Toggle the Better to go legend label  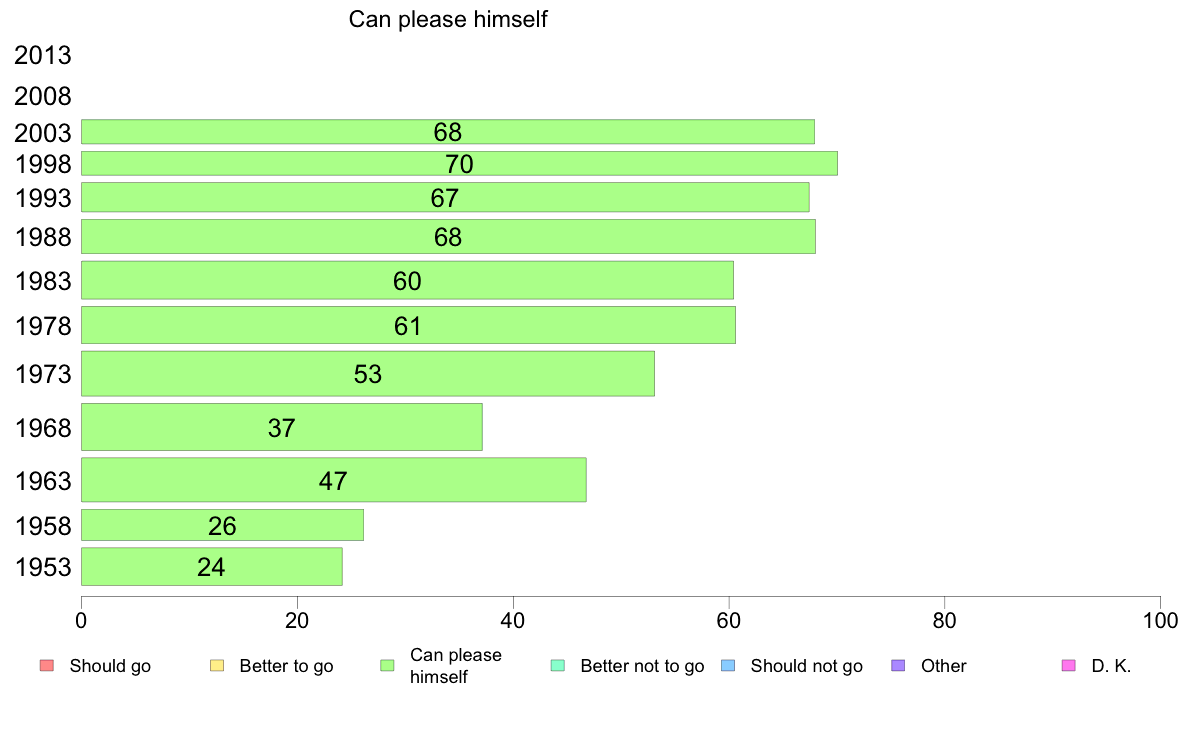point(286,666)
